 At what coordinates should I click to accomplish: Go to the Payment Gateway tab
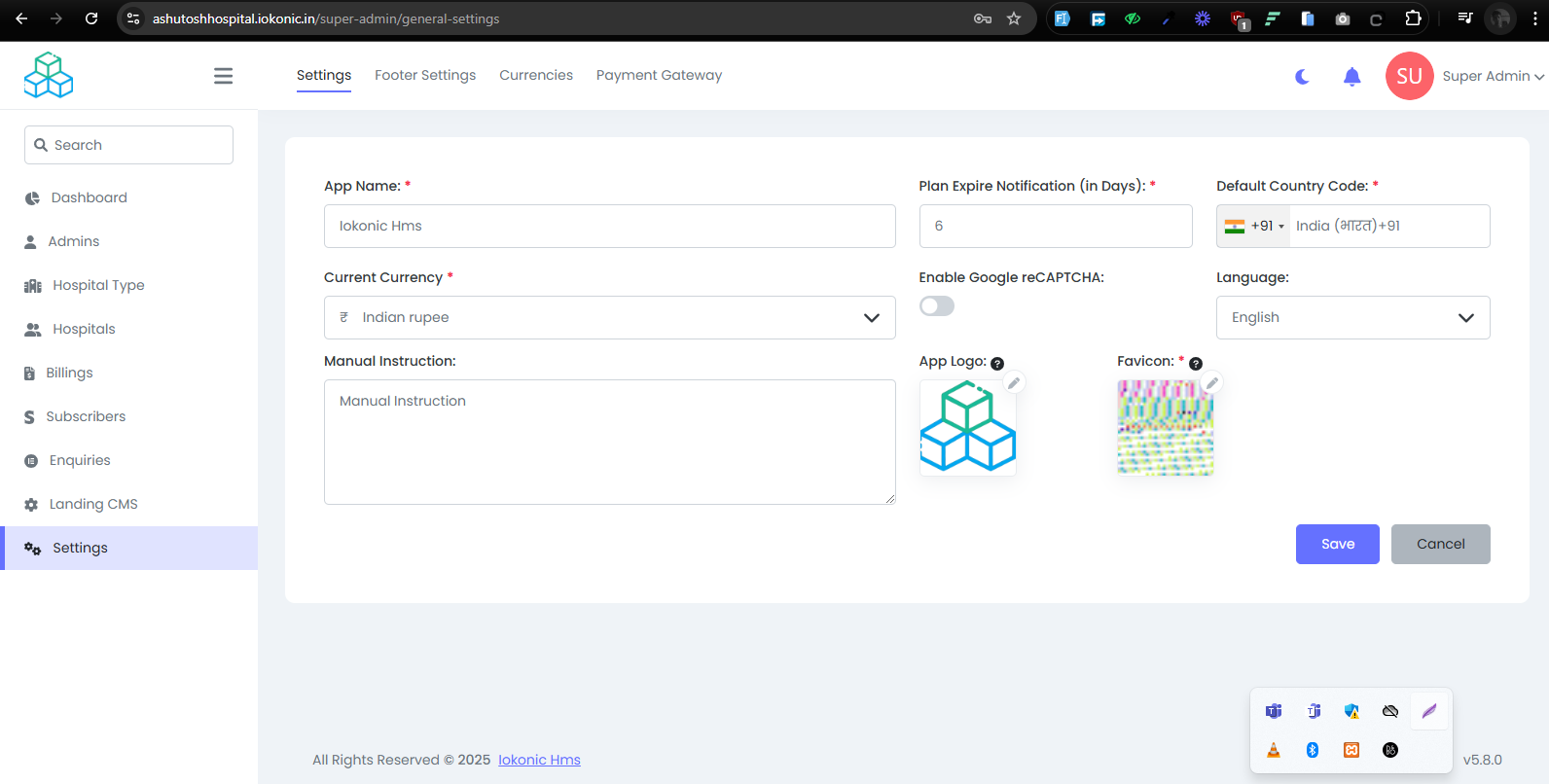pyautogui.click(x=659, y=76)
